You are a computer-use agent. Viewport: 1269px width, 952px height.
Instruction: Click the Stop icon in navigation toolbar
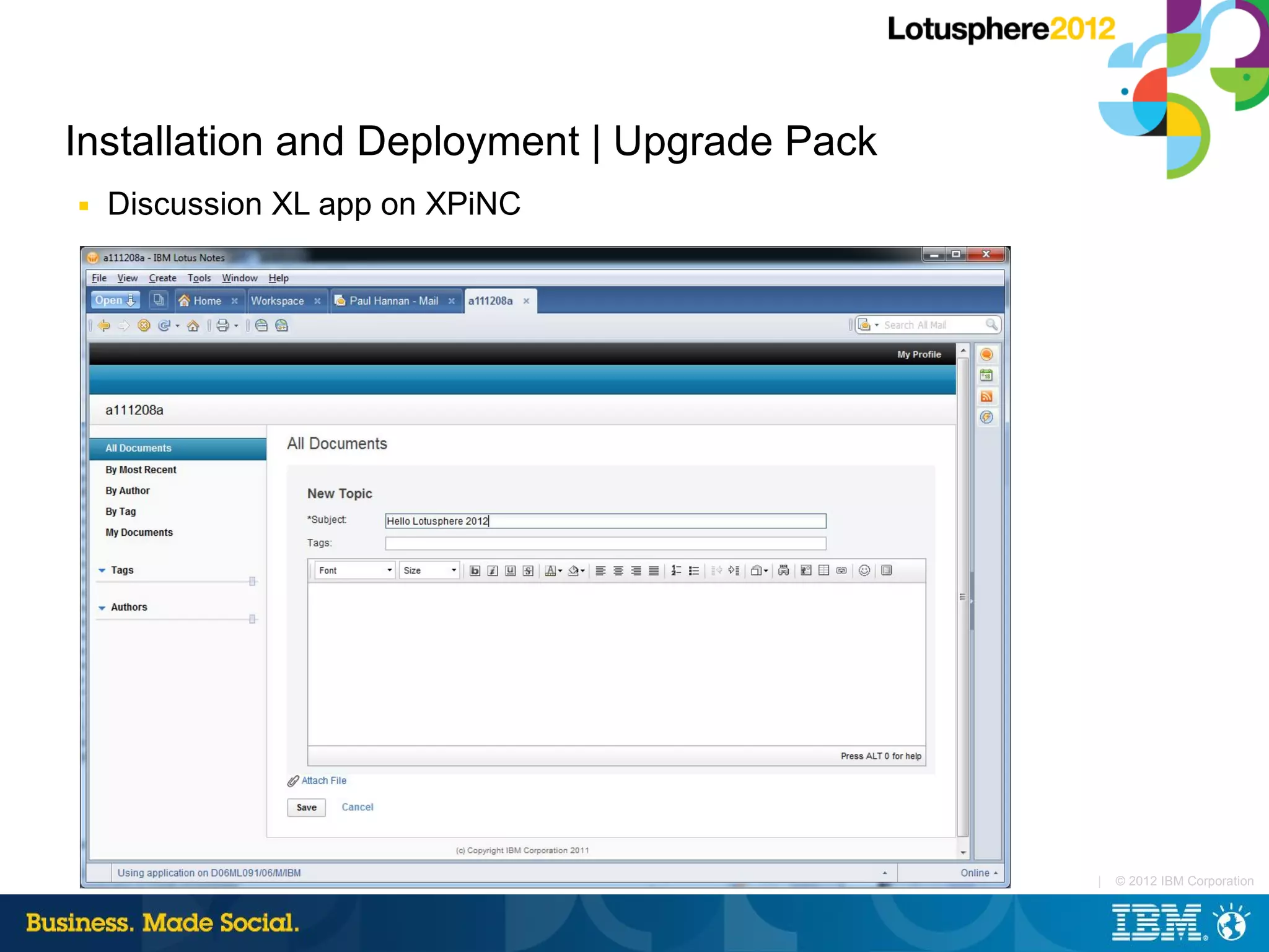click(x=144, y=325)
